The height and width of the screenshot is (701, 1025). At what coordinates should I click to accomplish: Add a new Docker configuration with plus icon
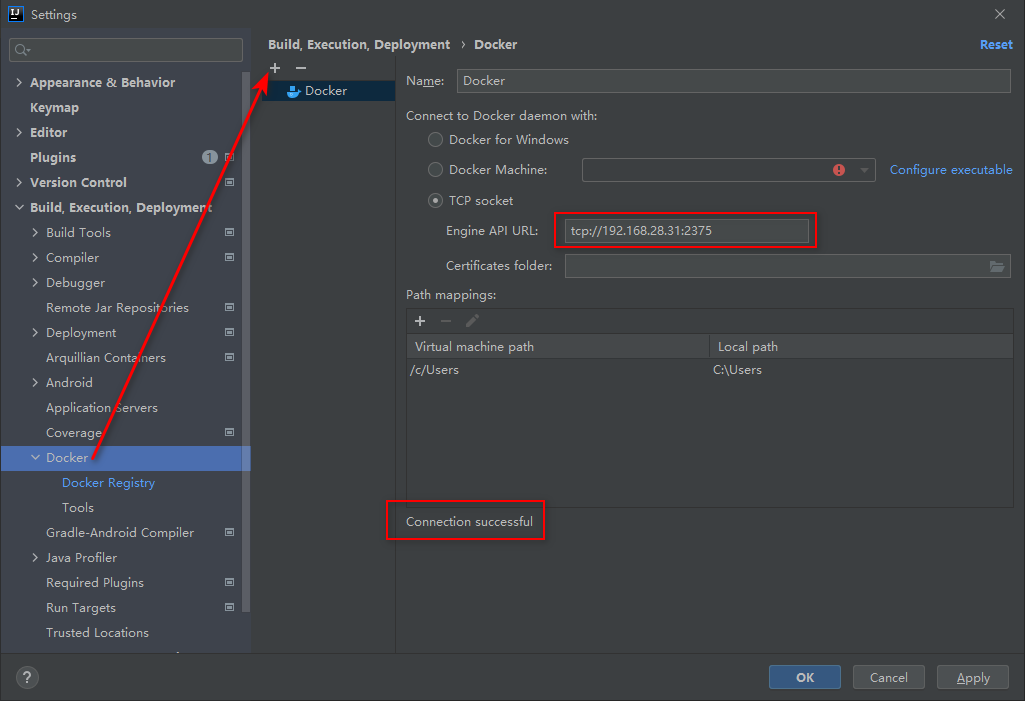point(275,68)
